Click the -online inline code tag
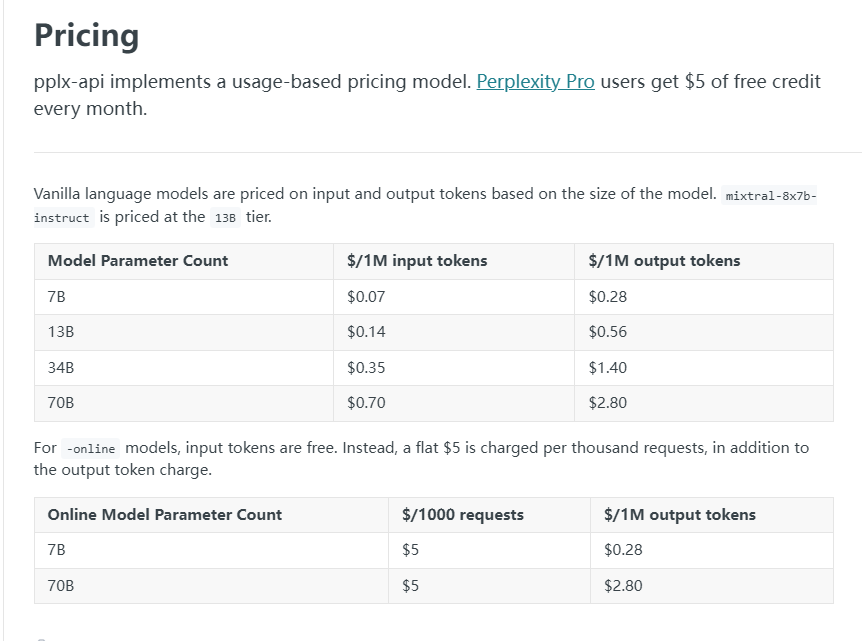Screen dimensions: 862x641 pos(90,449)
